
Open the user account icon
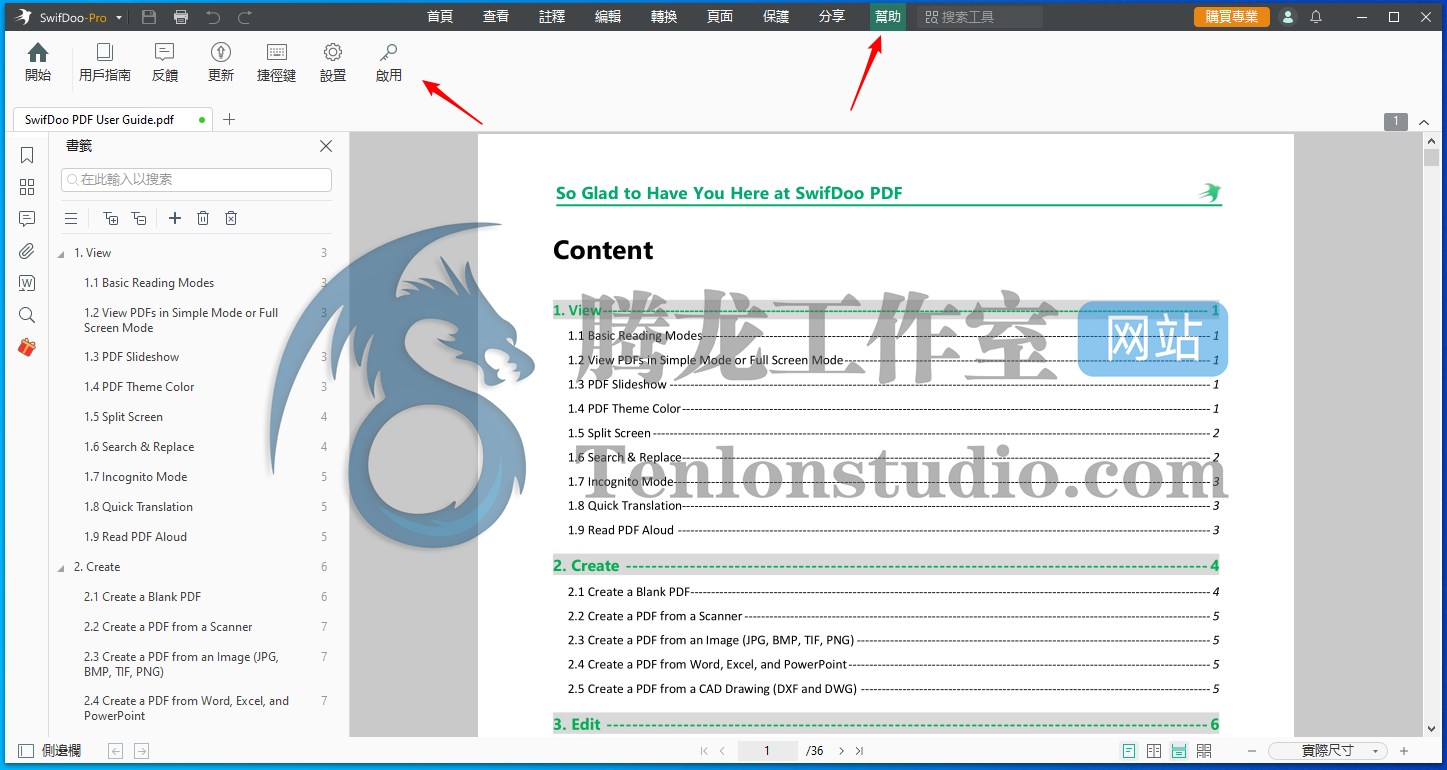[x=1288, y=17]
